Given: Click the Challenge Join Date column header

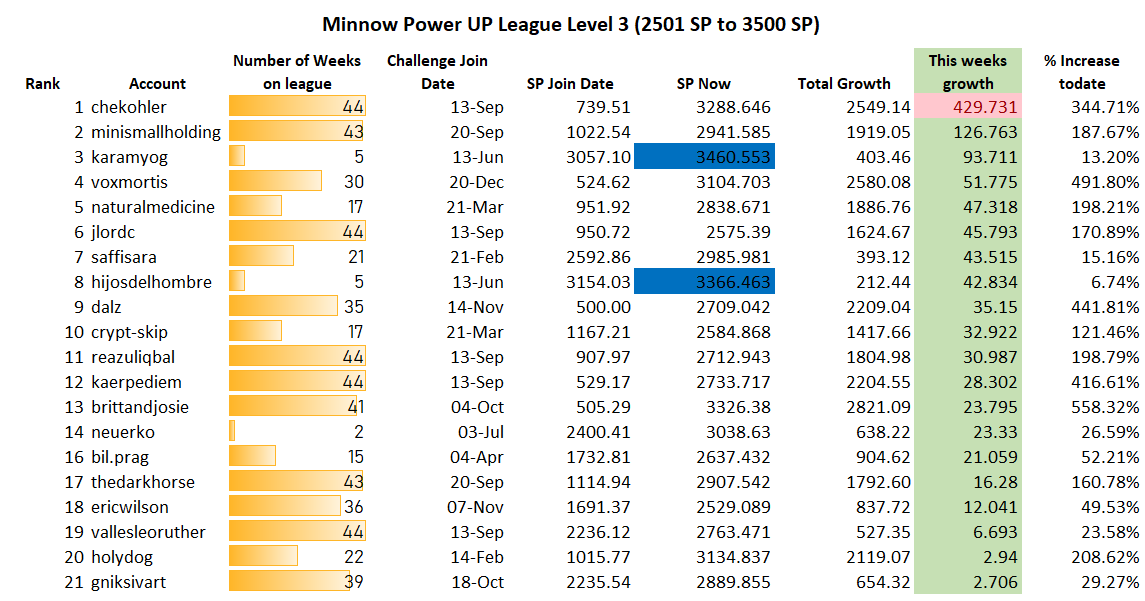Looking at the screenshot, I should [437, 72].
